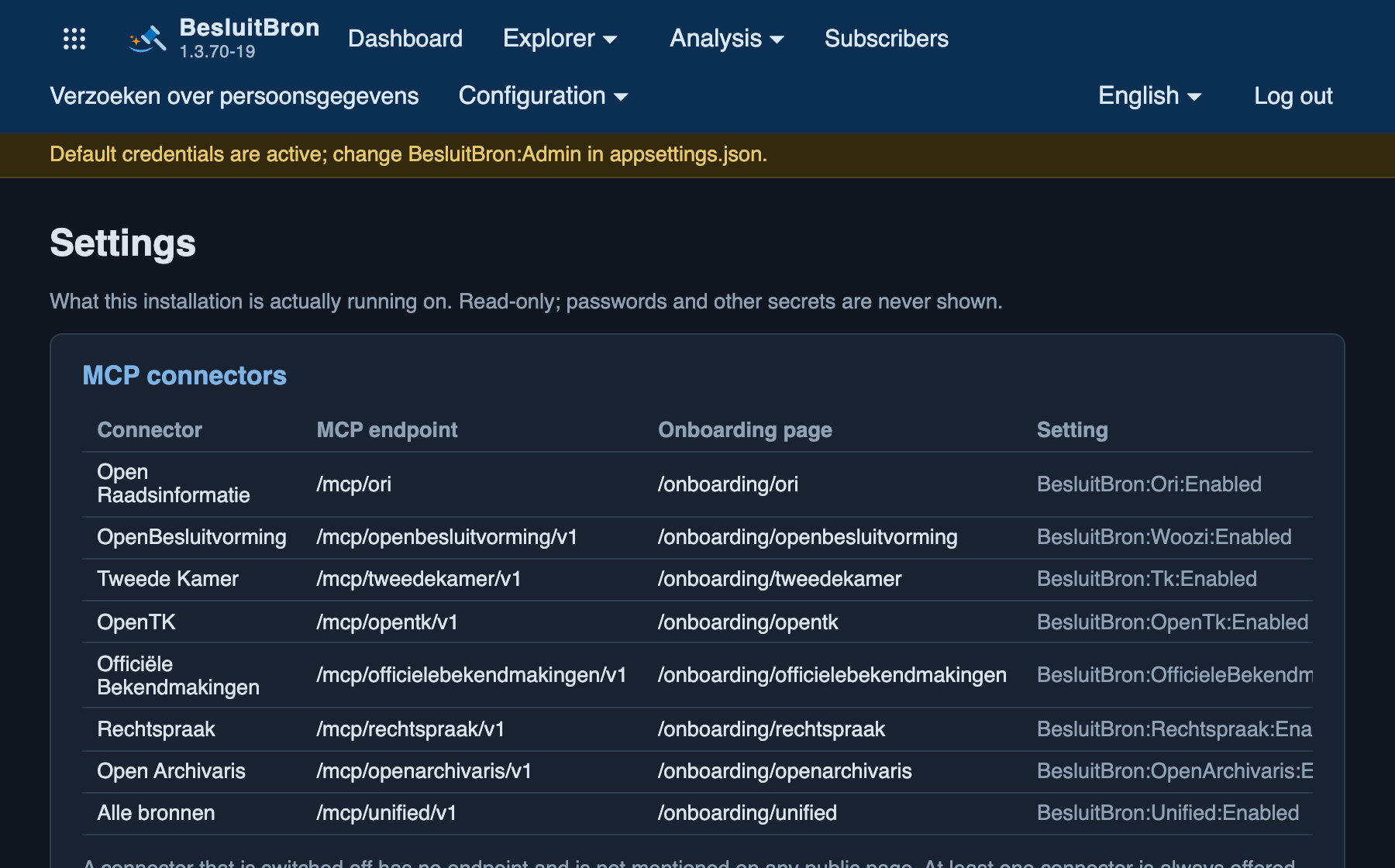Click the /mcp/rechtspraak/v1 endpoint
This screenshot has width=1395, height=868.
(x=411, y=729)
